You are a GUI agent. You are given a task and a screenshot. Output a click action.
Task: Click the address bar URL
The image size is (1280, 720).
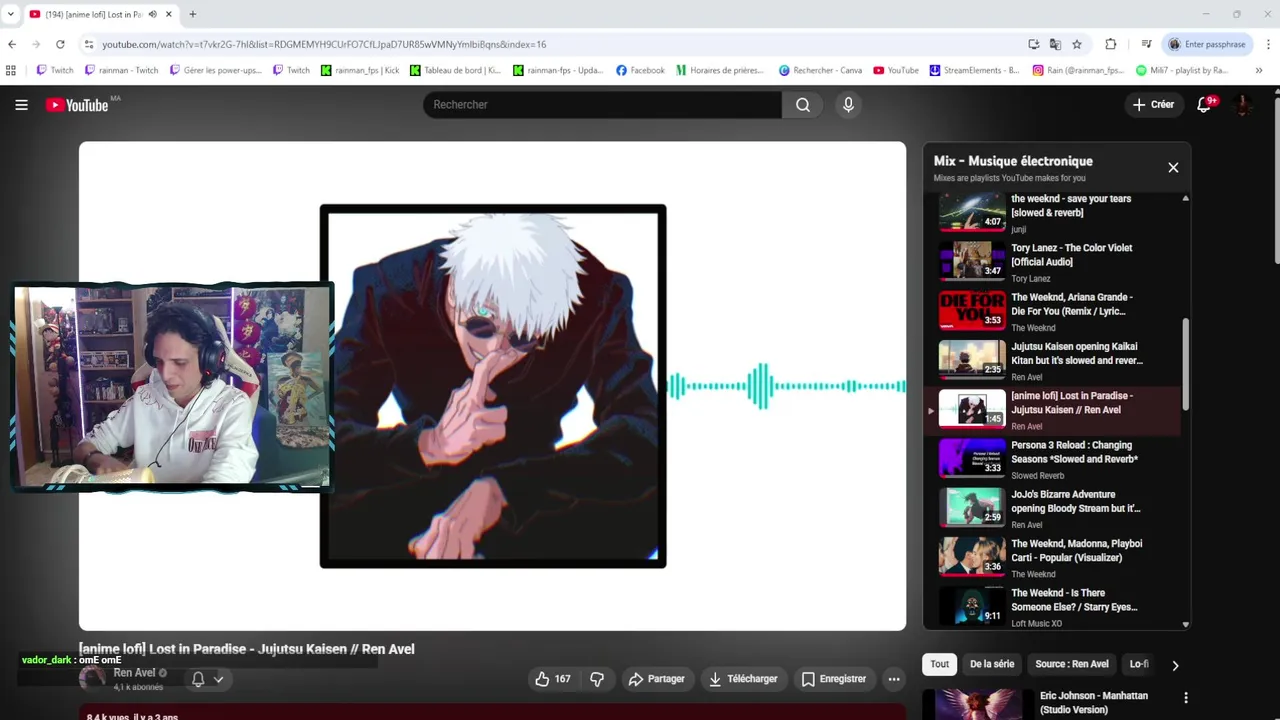pyautogui.click(x=324, y=44)
